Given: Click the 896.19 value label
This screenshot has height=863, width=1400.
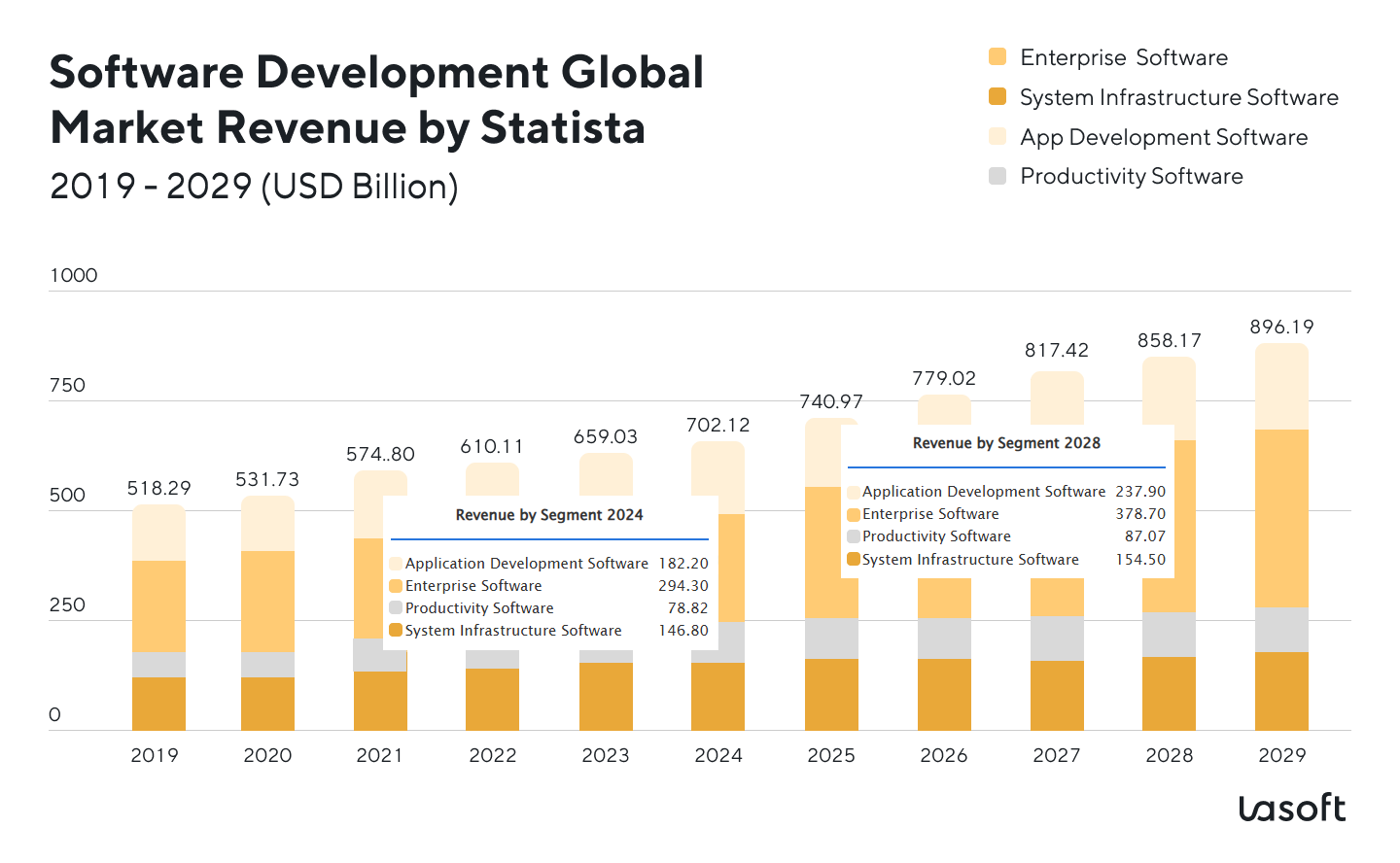Looking at the screenshot, I should [1281, 328].
